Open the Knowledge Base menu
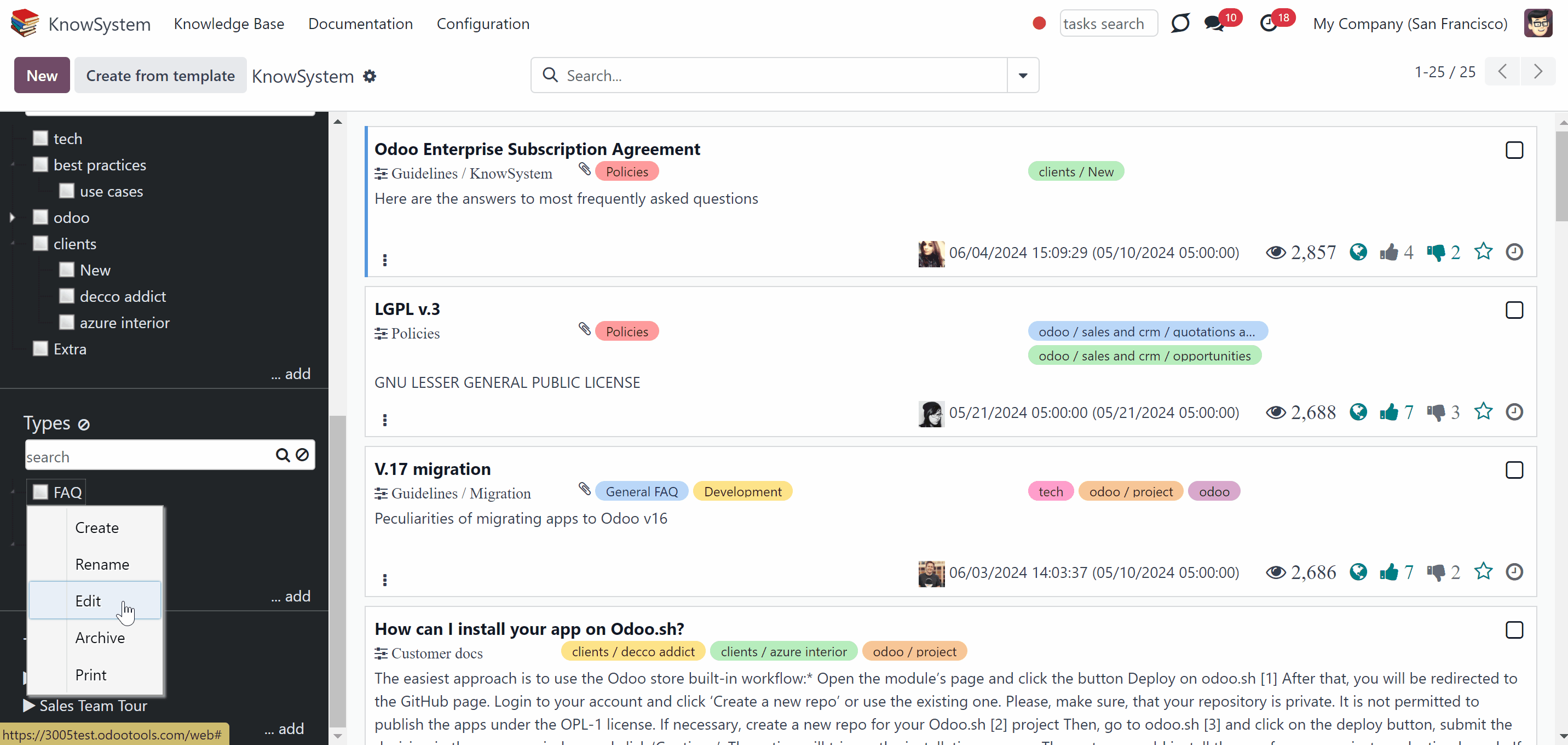Viewport: 1568px width, 745px height. click(229, 24)
